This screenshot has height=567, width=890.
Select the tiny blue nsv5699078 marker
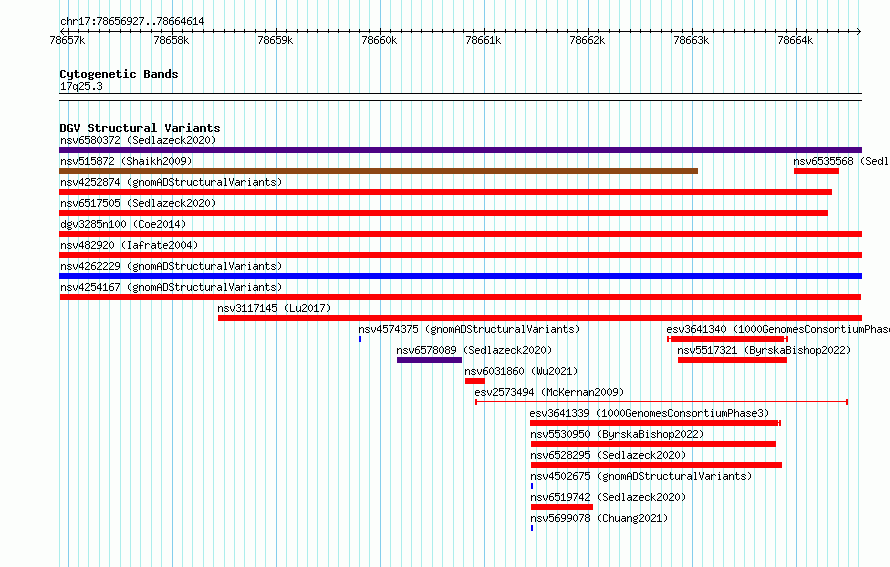532,528
